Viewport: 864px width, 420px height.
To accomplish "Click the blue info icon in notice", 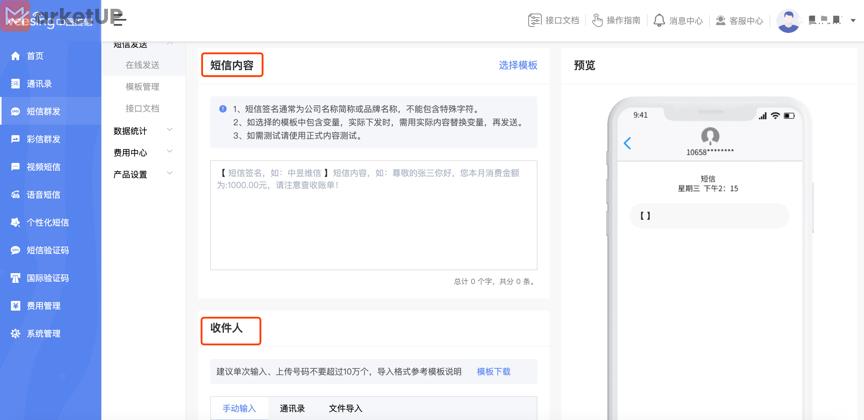I will coord(223,109).
